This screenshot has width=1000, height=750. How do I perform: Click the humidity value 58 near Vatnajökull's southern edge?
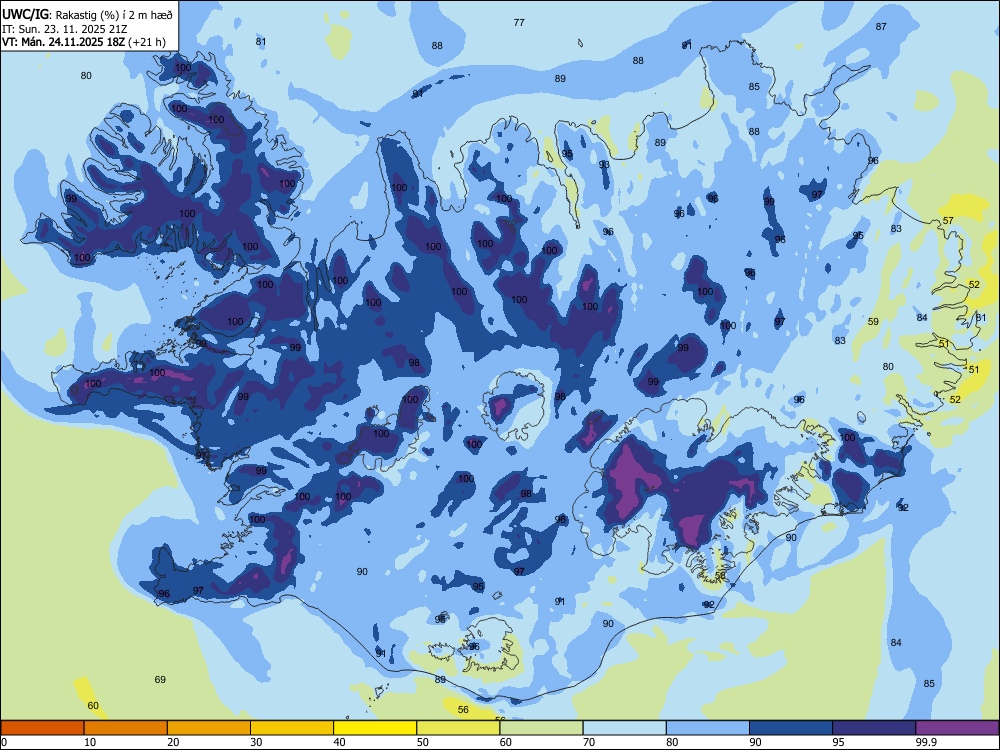pyautogui.click(x=720, y=575)
